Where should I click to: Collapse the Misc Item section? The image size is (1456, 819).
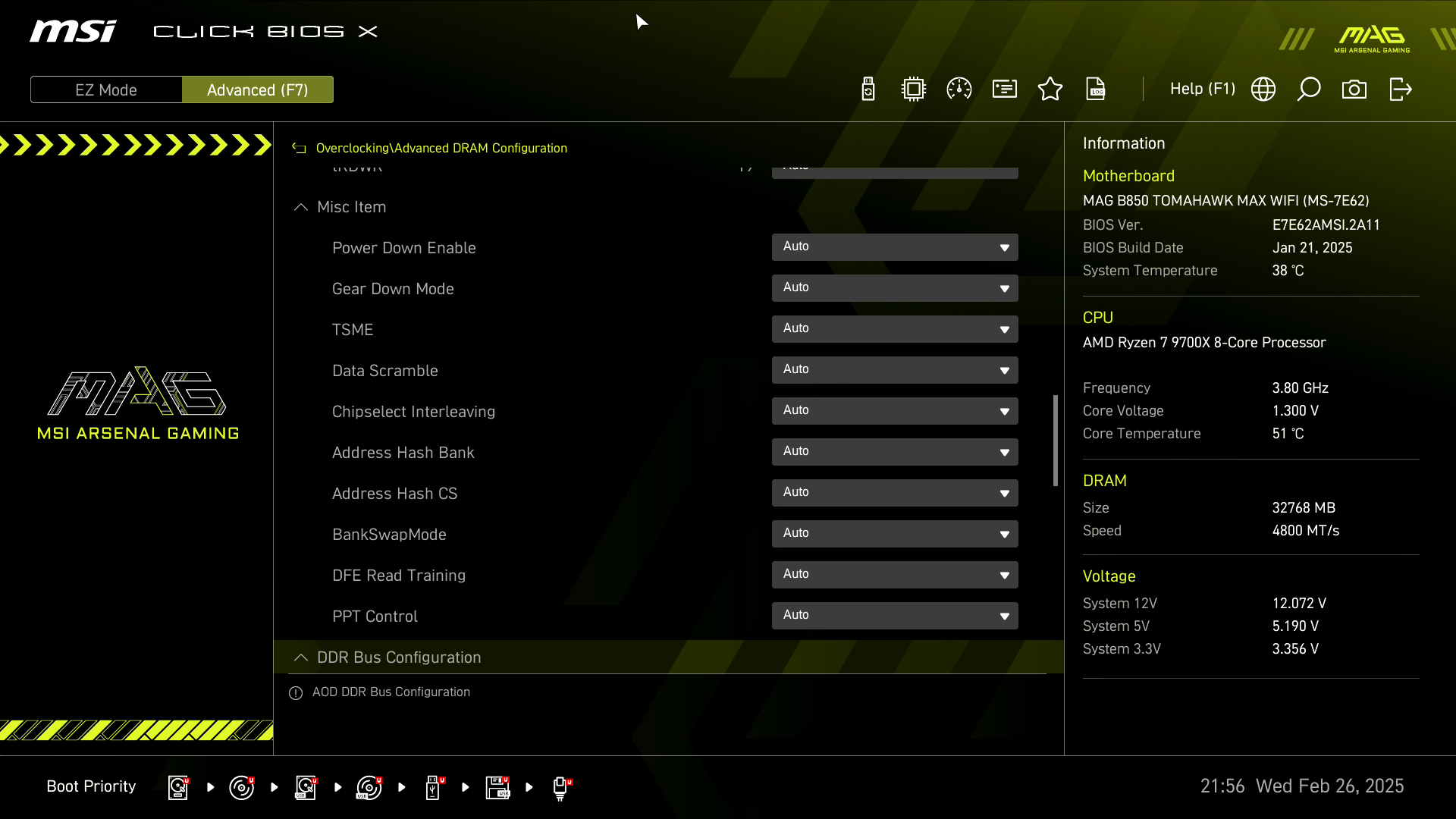coord(302,206)
